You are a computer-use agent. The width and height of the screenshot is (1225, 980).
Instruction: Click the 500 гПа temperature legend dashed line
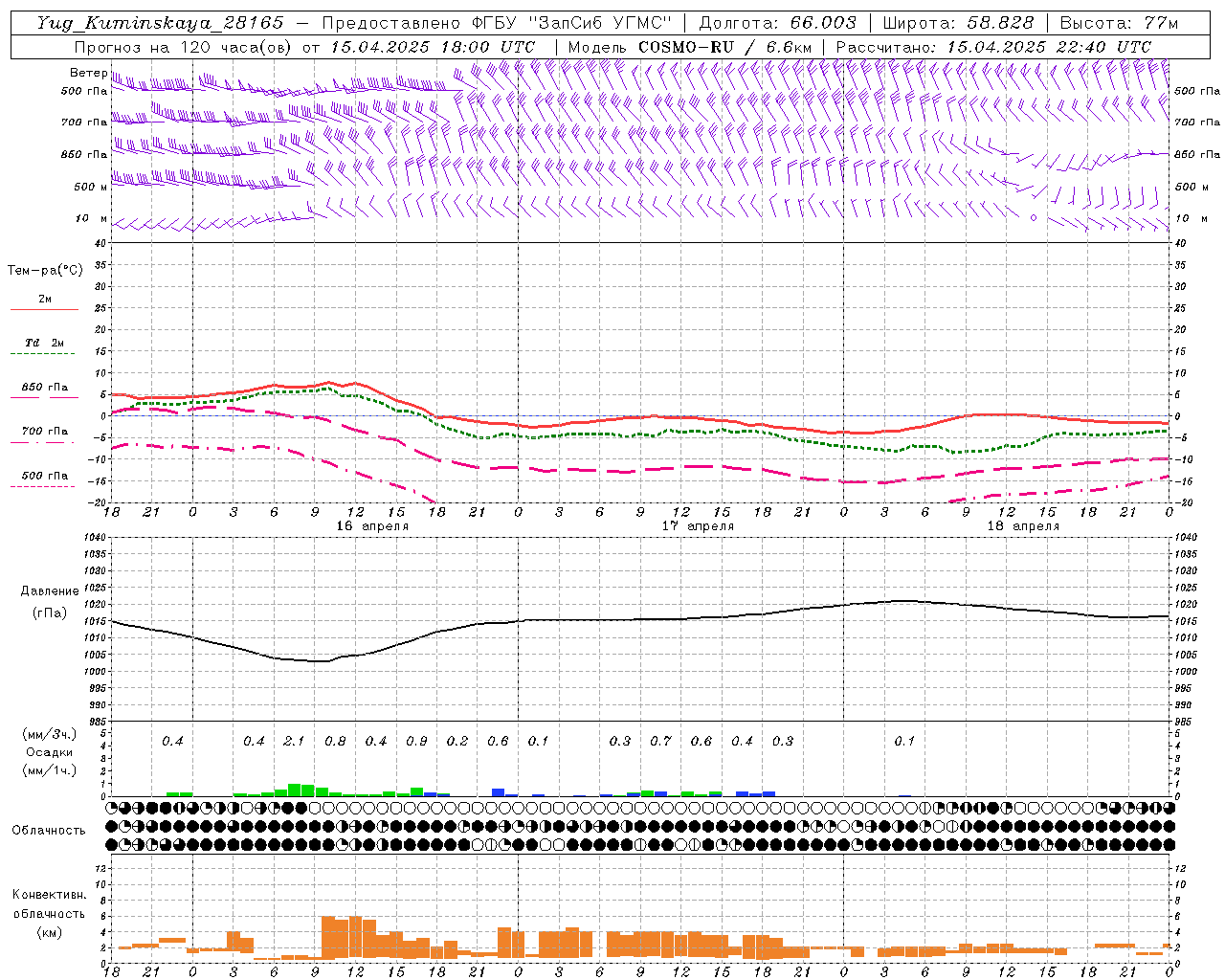[x=44, y=486]
